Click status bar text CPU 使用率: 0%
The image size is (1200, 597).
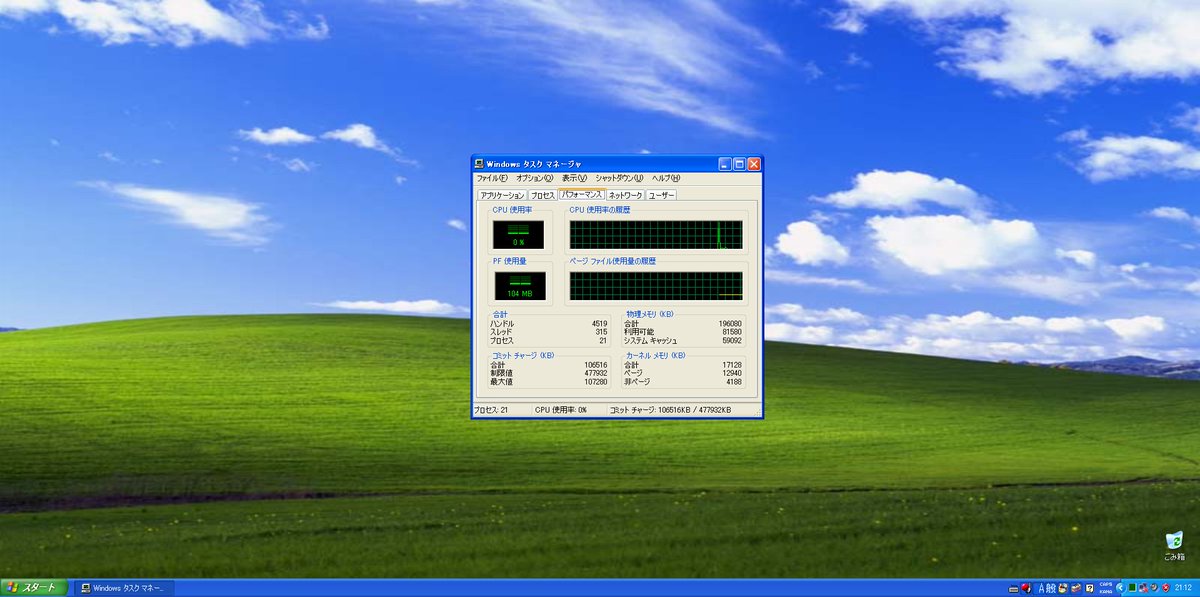[x=561, y=410]
